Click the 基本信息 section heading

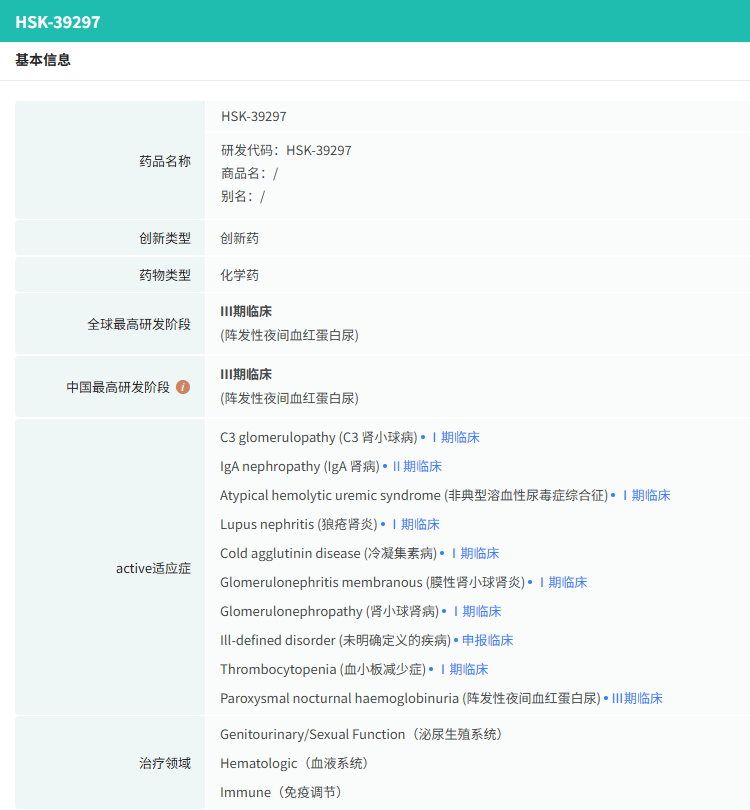(43, 60)
